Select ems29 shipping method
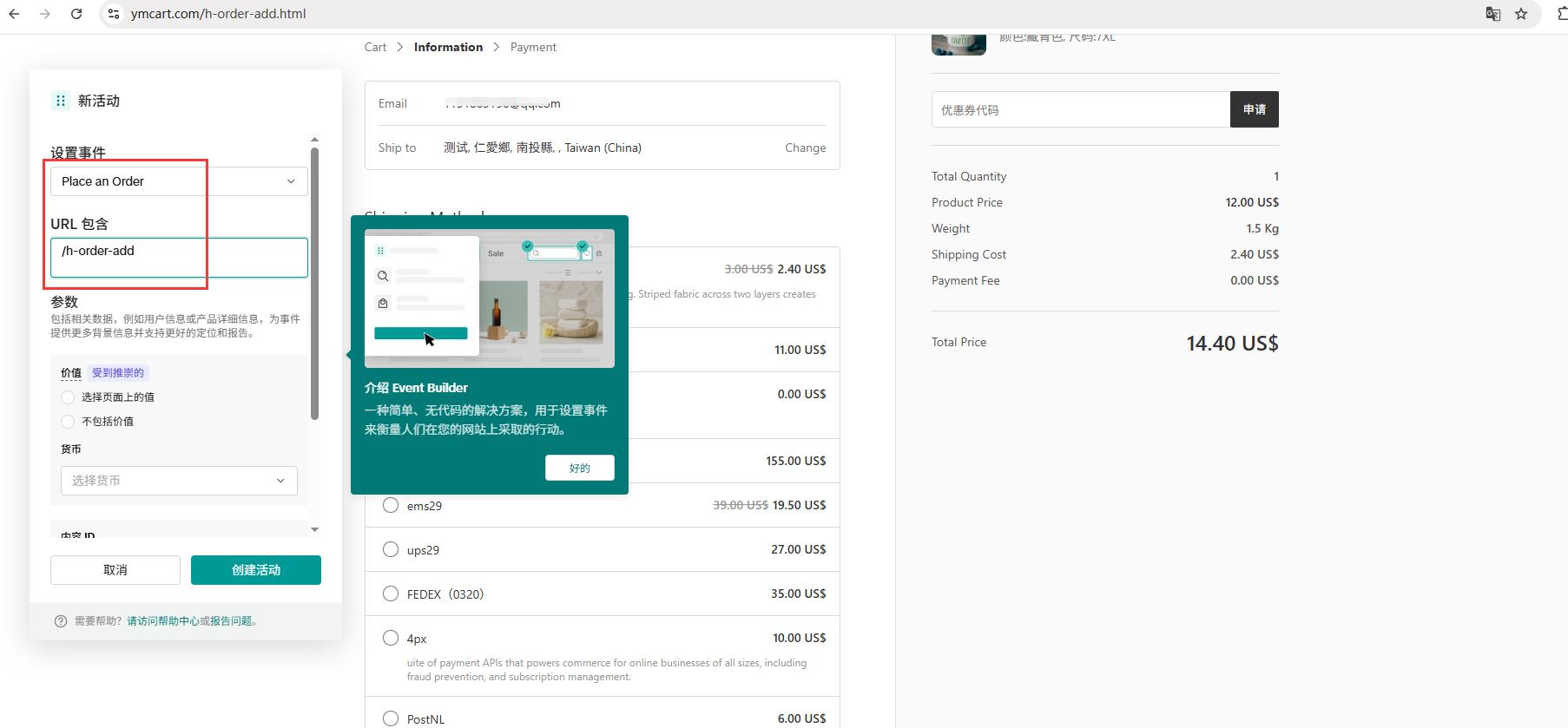This screenshot has height=728, width=1568. (391, 505)
